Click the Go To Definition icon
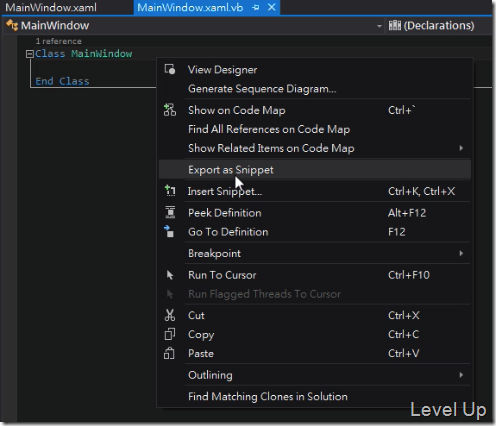 169,231
